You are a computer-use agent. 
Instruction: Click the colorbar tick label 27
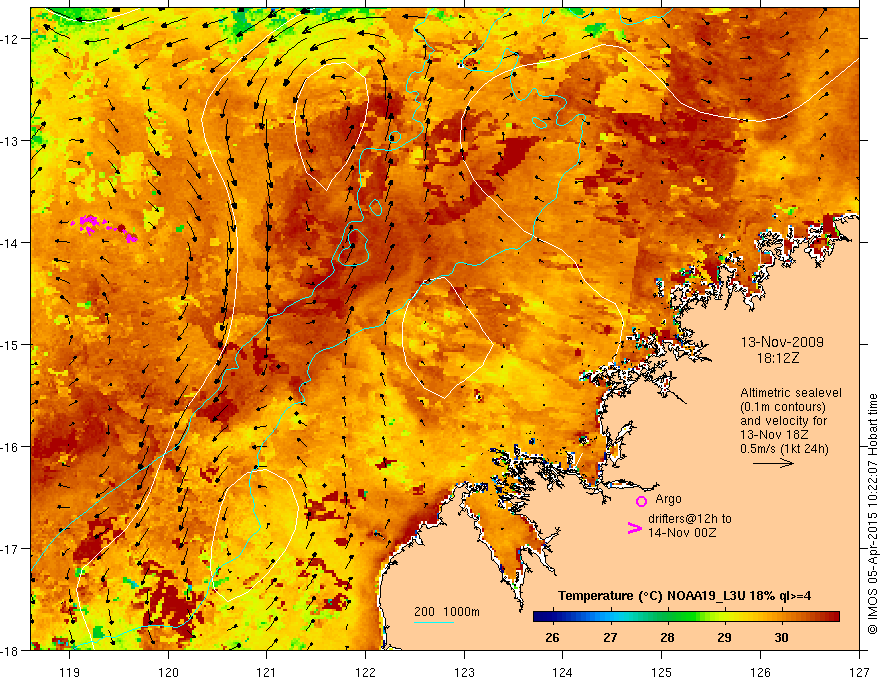pos(610,637)
